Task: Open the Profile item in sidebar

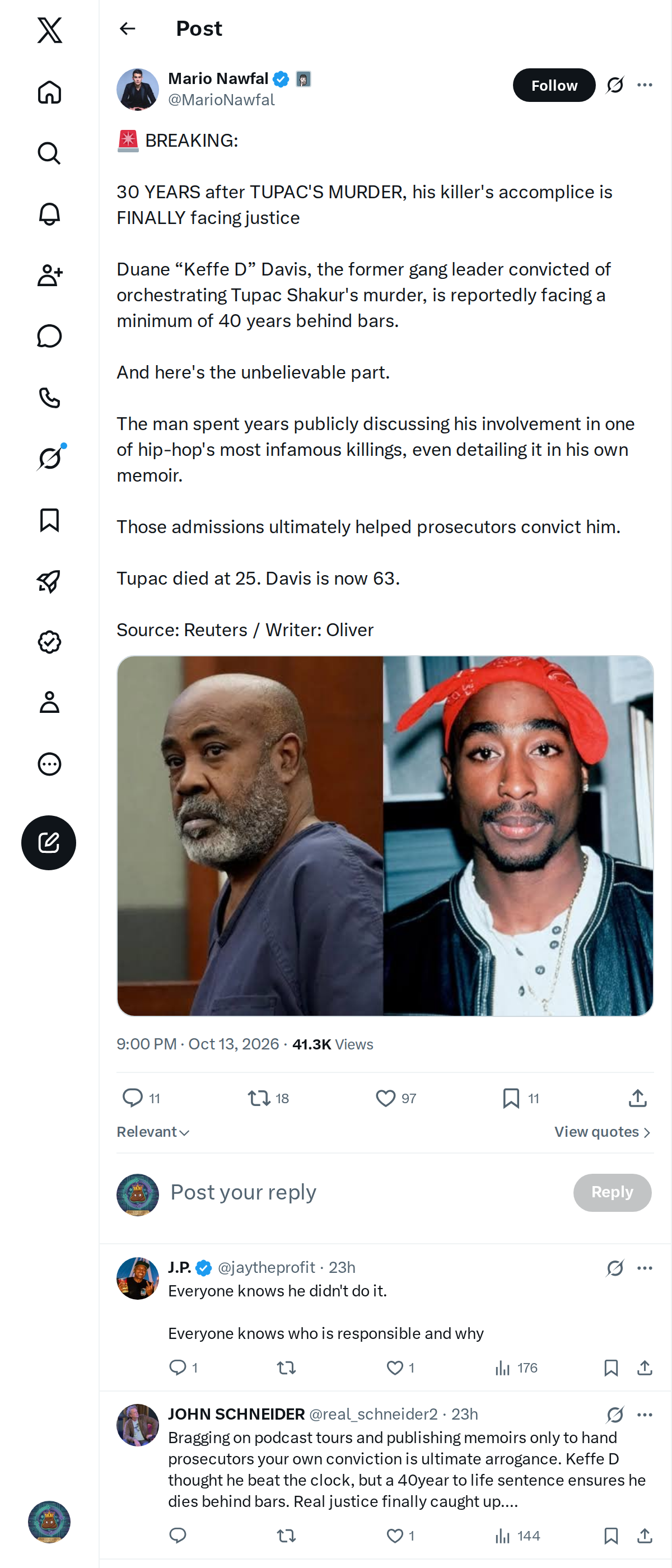Action: 49,702
